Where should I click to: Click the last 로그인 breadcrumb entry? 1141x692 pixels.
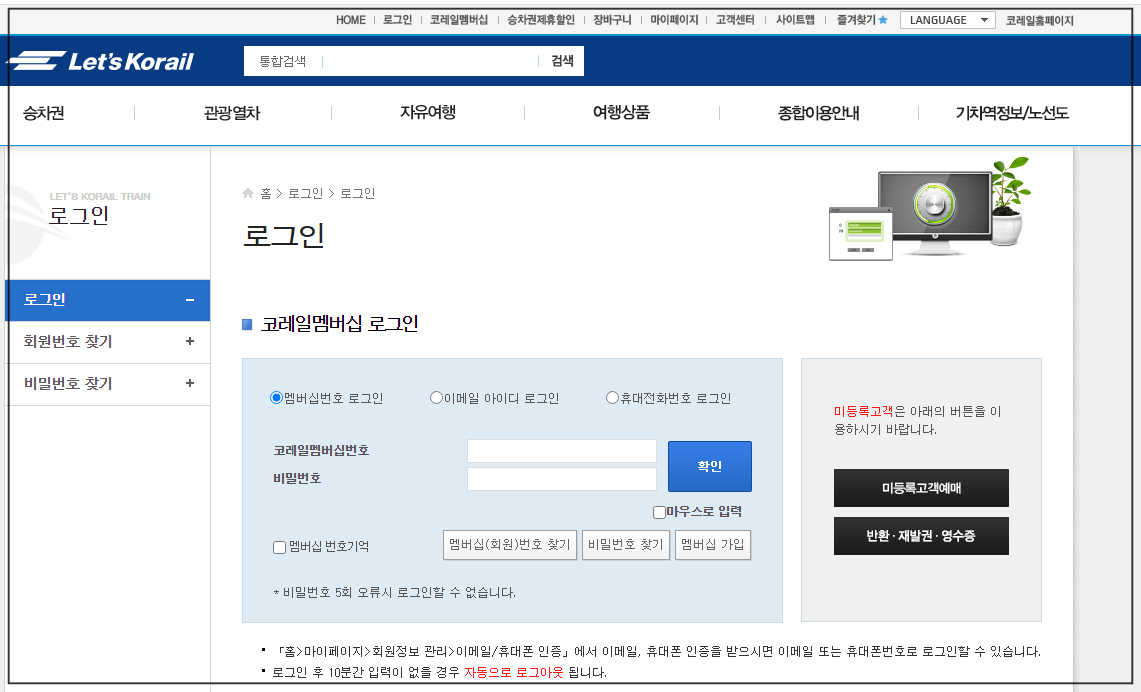point(357,194)
